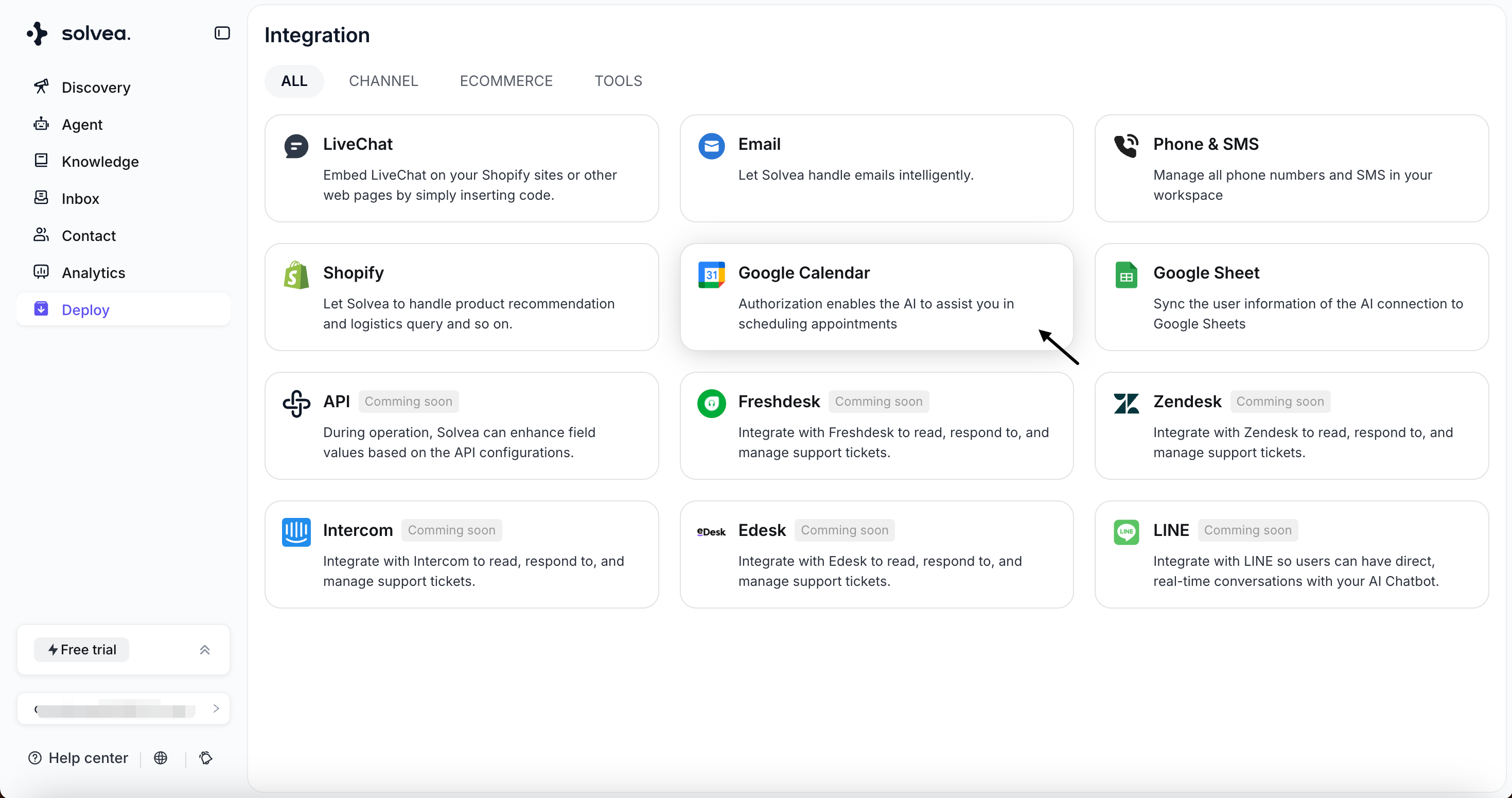The width and height of the screenshot is (1512, 798).
Task: Click the Google Sheet icon
Action: pyautogui.click(x=1126, y=275)
